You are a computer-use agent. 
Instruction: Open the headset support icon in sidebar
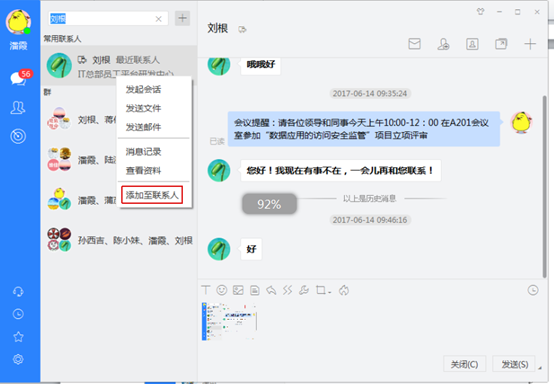[x=18, y=292]
